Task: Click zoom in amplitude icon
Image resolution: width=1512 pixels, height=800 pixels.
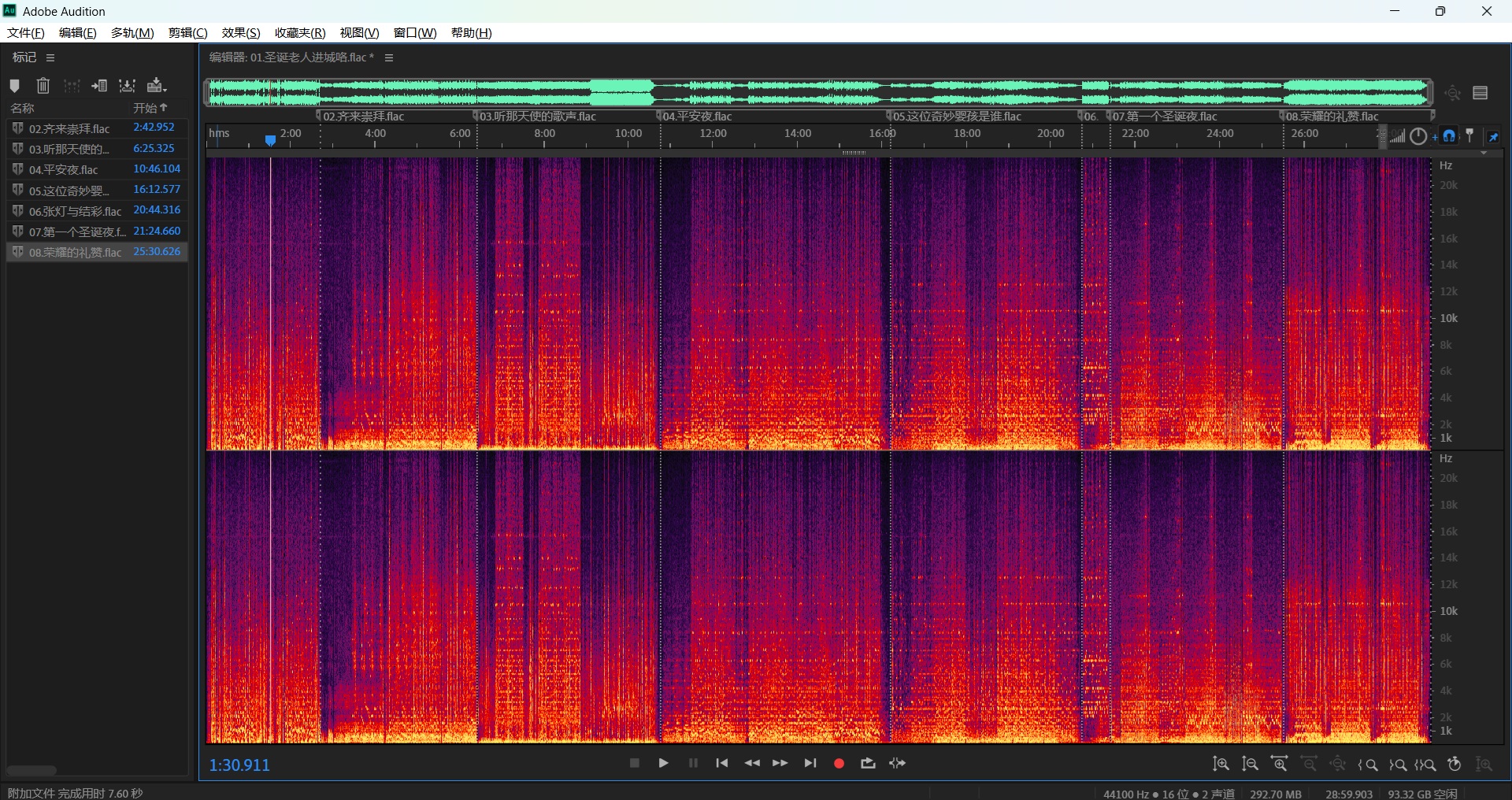Action: [1221, 764]
